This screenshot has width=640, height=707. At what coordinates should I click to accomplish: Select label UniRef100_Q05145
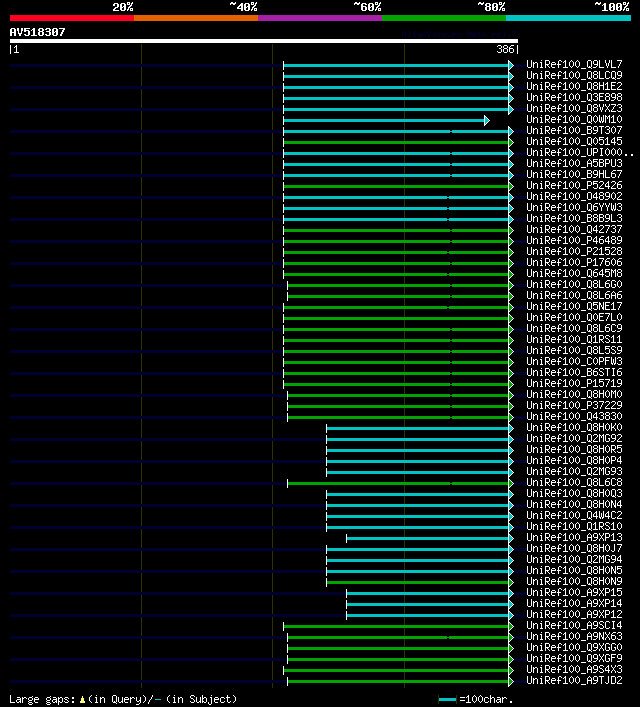[x=574, y=141]
